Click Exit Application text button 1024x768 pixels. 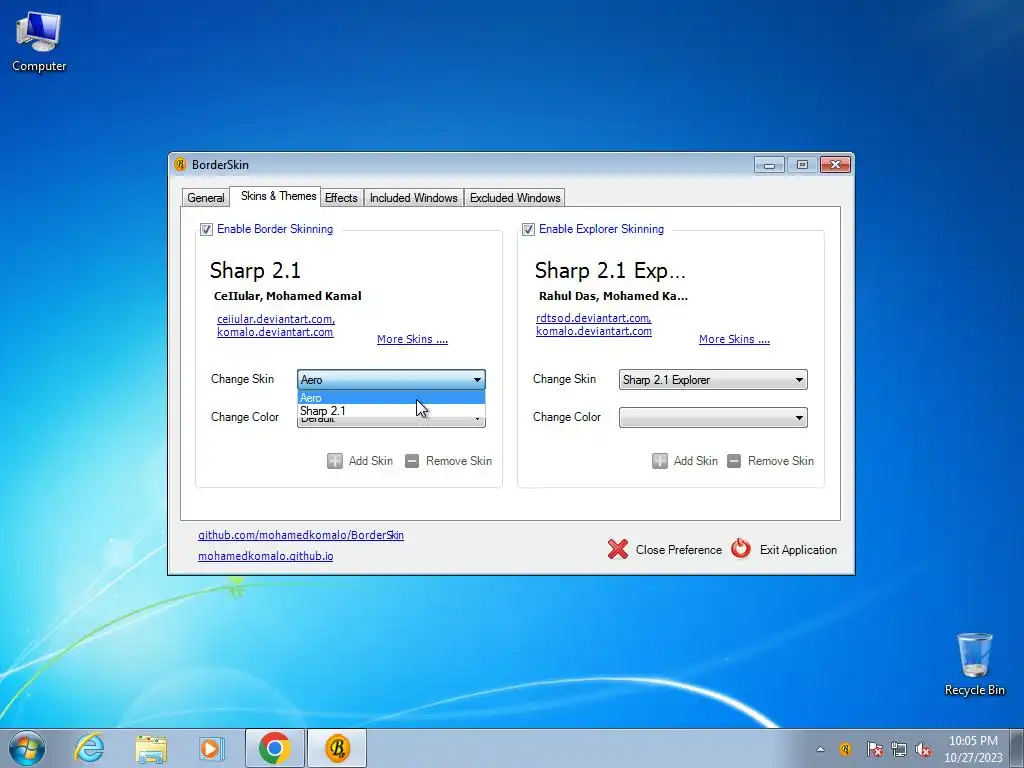pyautogui.click(x=798, y=550)
